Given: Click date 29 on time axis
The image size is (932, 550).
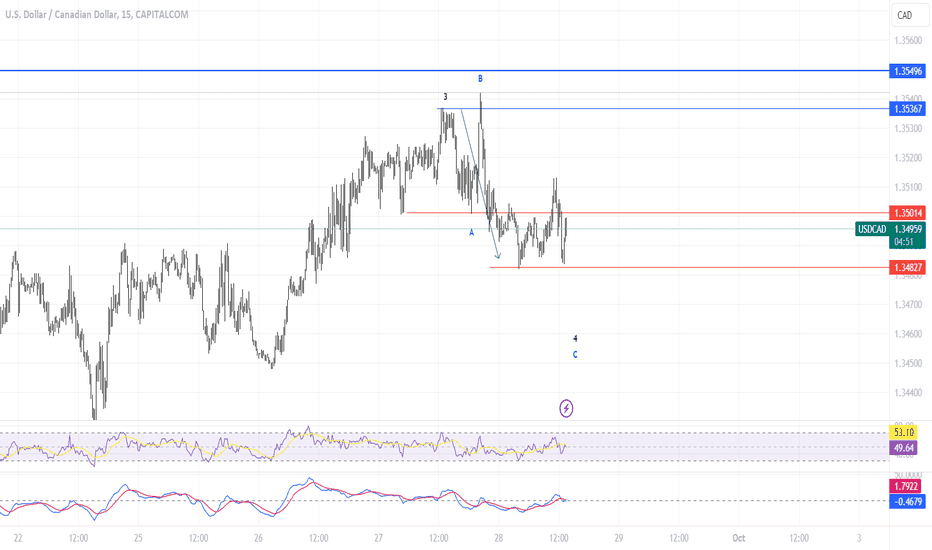Looking at the screenshot, I should click(x=618, y=538).
